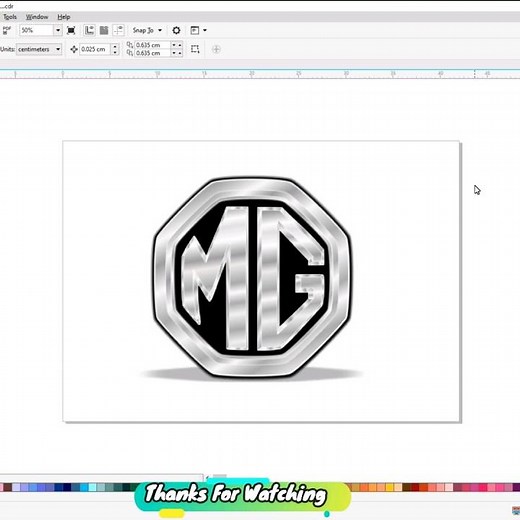The width and height of the screenshot is (520, 520).
Task: Click the Publish to PDF icon
Action: [7, 30]
